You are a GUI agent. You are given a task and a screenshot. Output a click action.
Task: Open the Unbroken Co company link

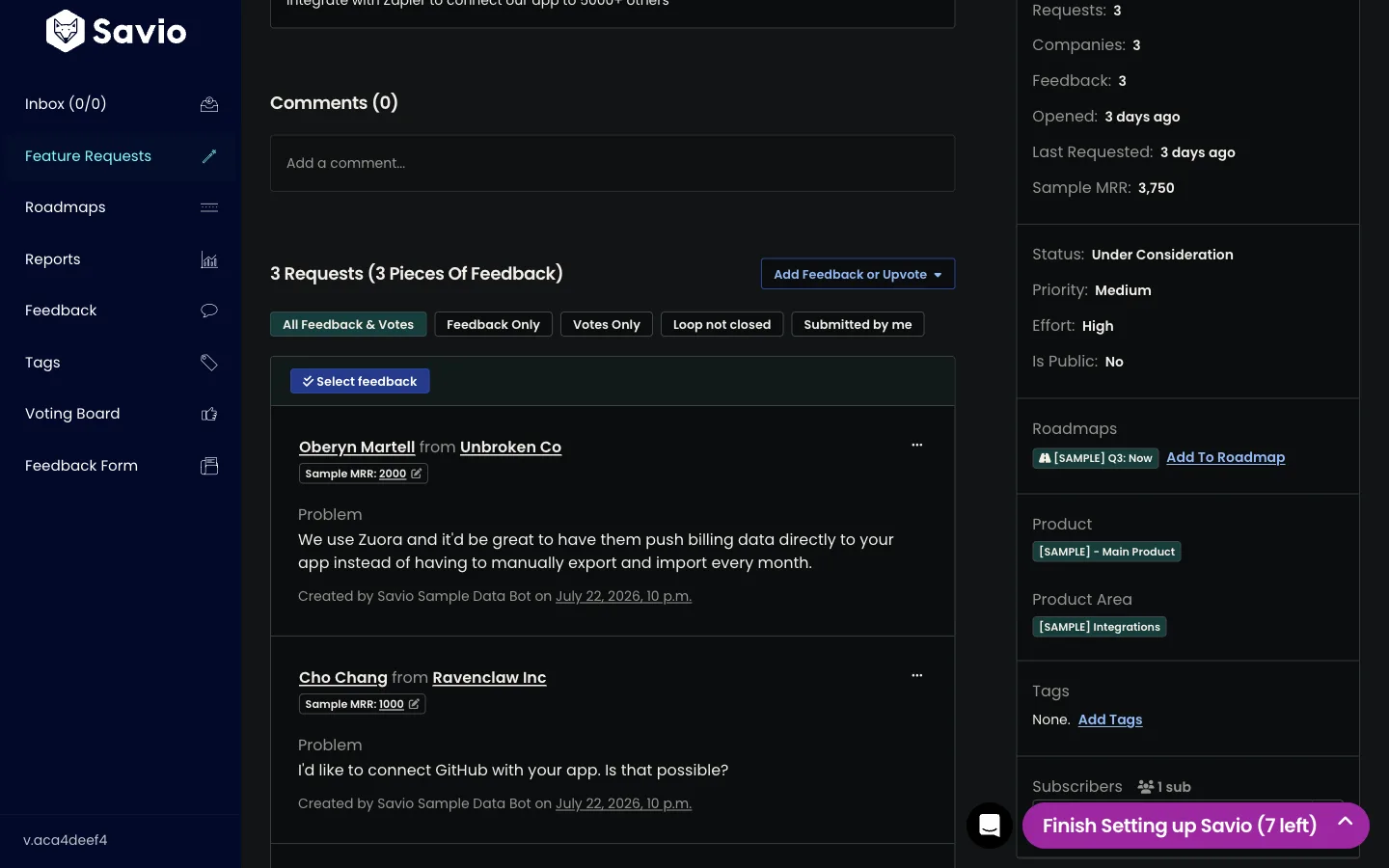[510, 448]
